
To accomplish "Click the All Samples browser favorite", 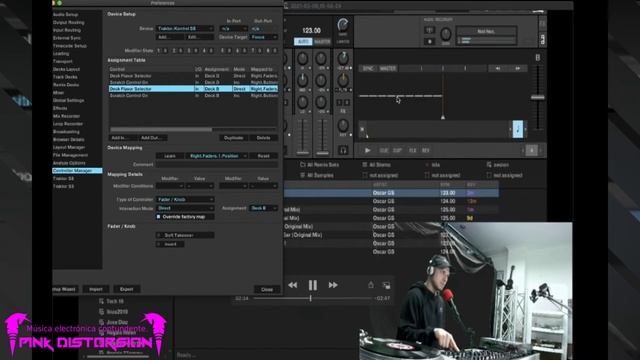I will point(317,175).
